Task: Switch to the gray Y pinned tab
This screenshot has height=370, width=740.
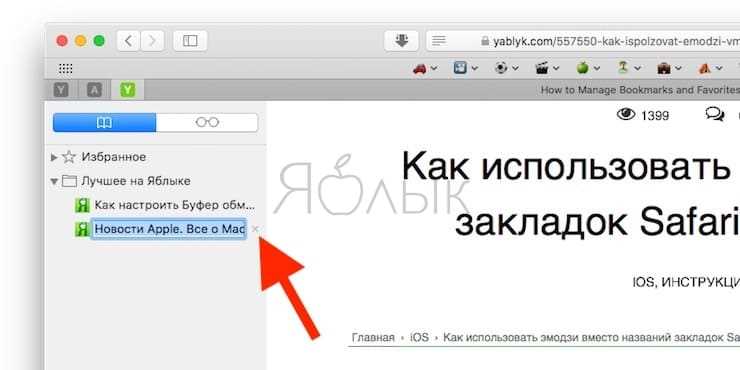Action: [61, 90]
